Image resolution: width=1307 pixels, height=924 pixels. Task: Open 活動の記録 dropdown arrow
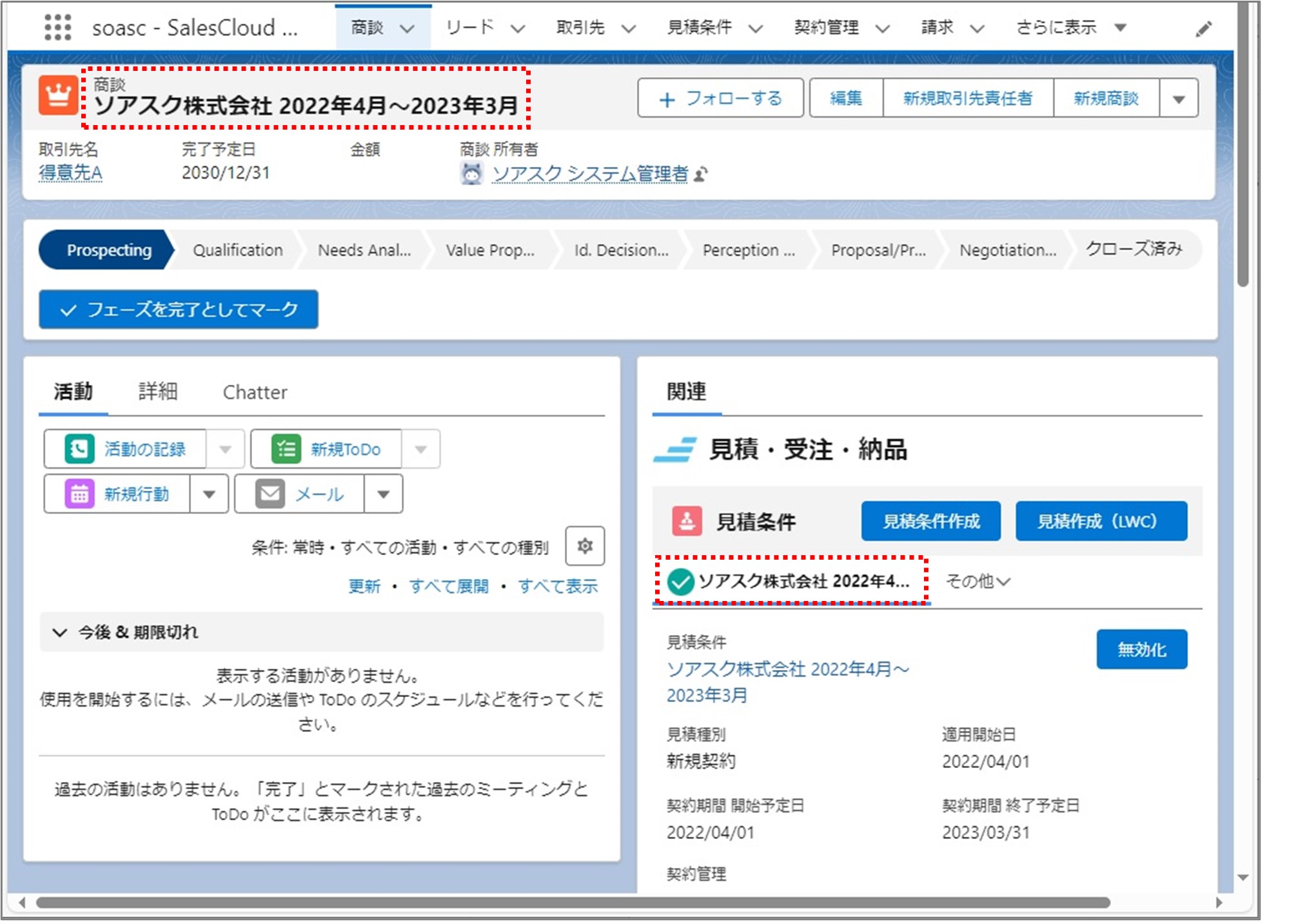225,449
